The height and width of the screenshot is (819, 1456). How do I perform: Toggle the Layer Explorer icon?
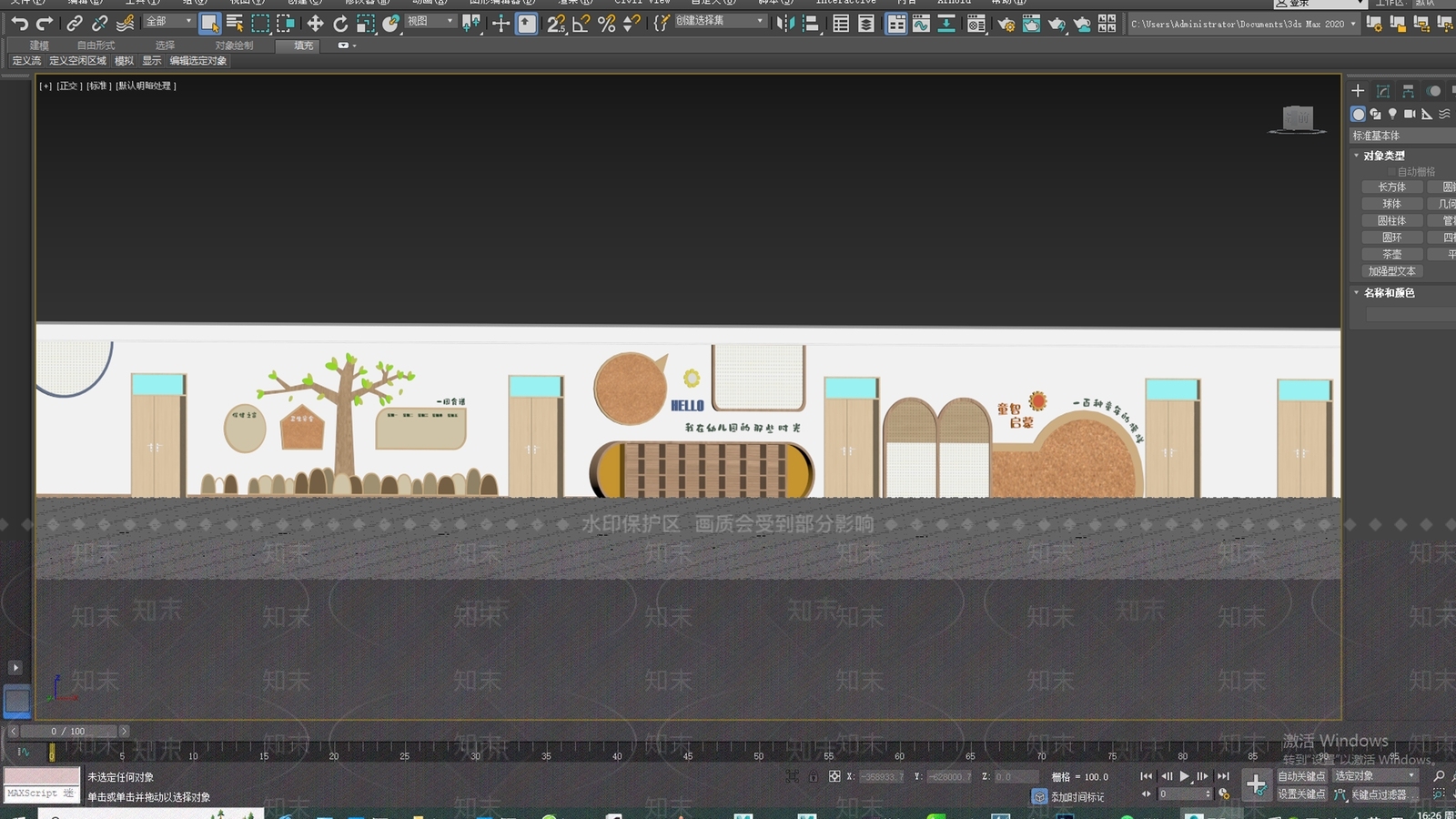866,24
